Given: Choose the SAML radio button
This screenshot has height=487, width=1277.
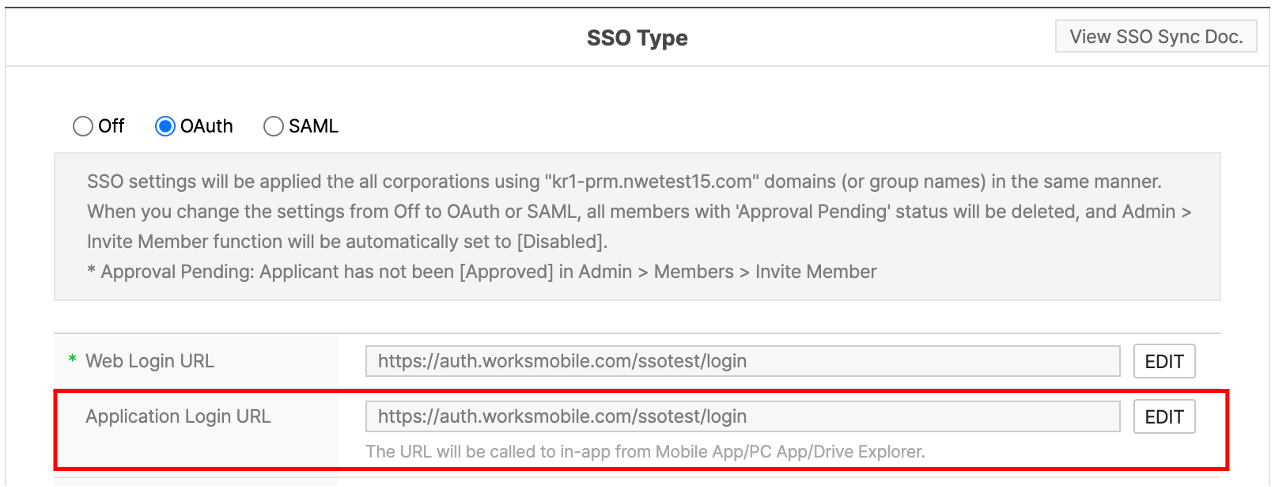Looking at the screenshot, I should coord(273,126).
